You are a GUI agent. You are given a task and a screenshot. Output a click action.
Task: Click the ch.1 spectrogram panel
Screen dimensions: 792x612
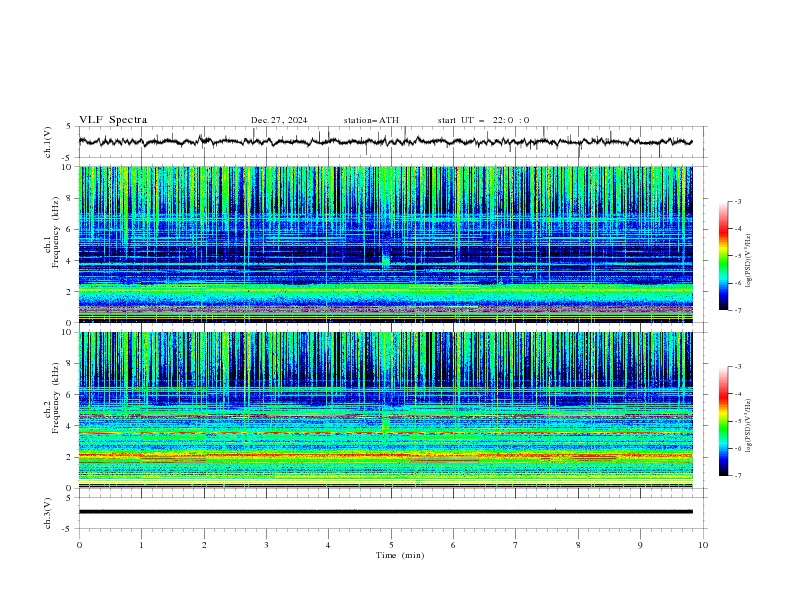(x=385, y=244)
